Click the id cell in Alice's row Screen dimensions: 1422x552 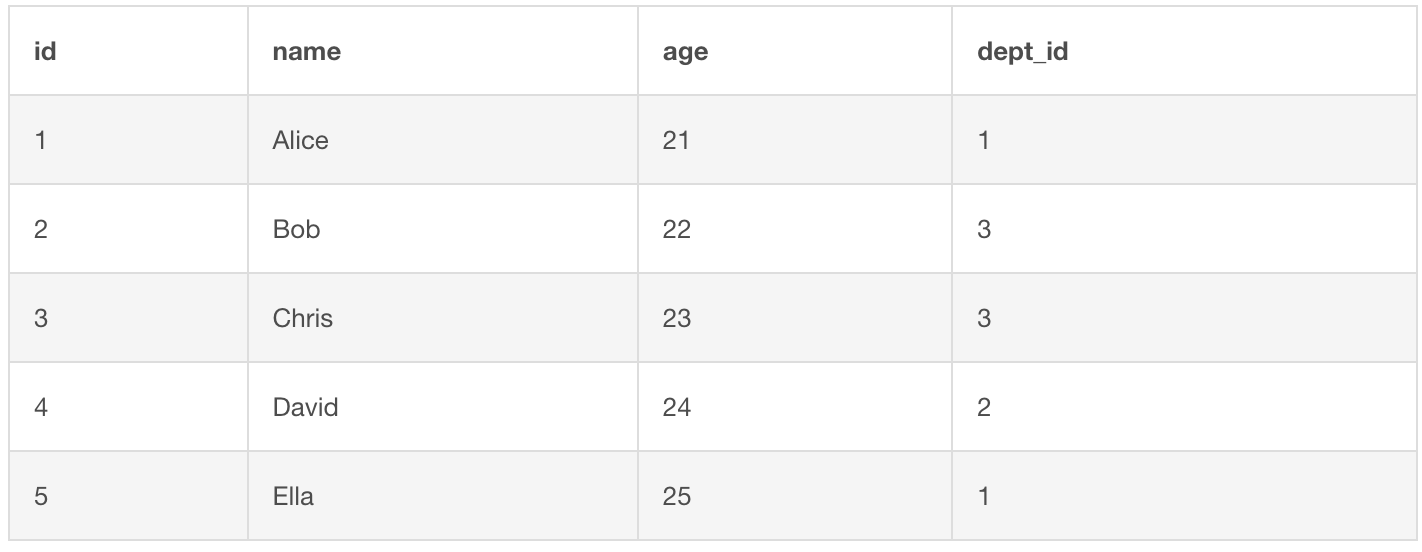(41, 141)
